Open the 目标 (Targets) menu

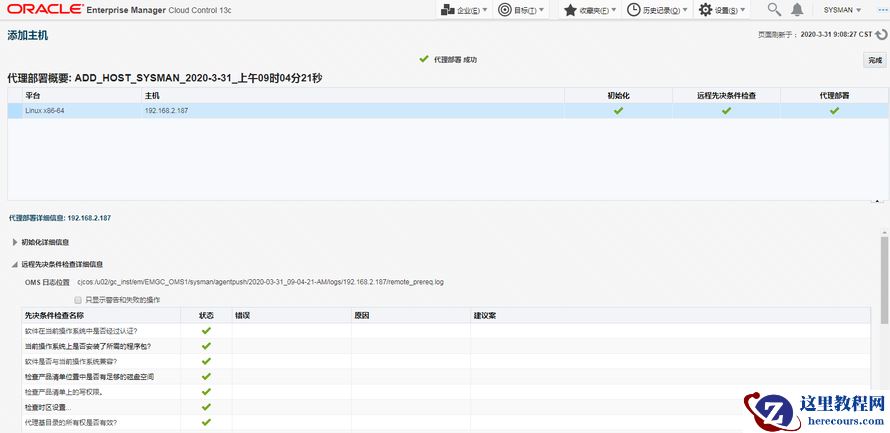click(520, 10)
